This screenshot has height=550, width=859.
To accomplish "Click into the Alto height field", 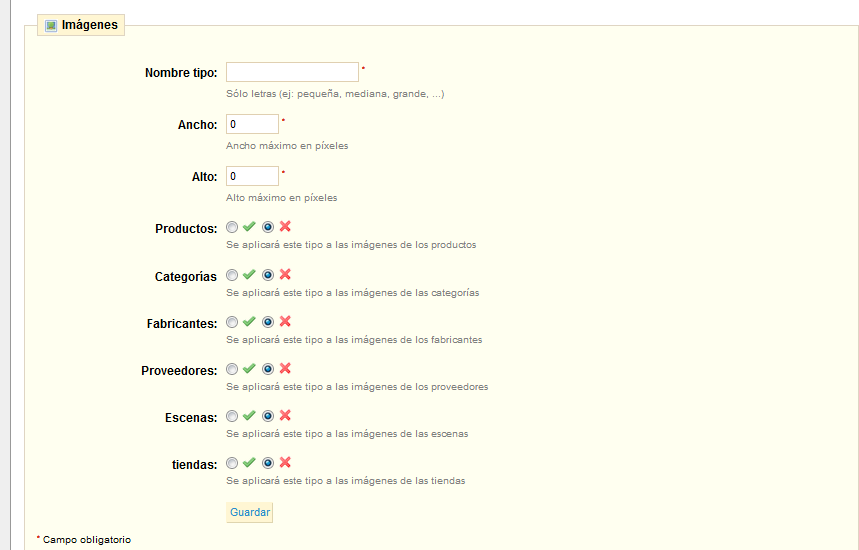I will pyautogui.click(x=252, y=176).
